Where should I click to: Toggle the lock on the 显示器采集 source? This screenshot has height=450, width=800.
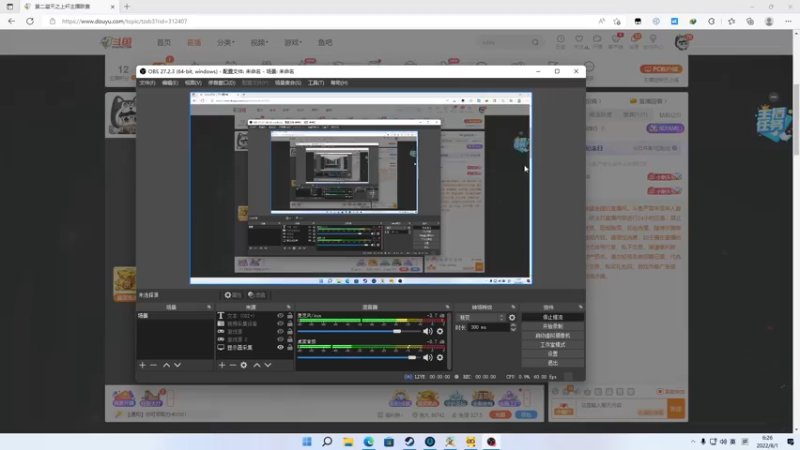click(x=290, y=347)
